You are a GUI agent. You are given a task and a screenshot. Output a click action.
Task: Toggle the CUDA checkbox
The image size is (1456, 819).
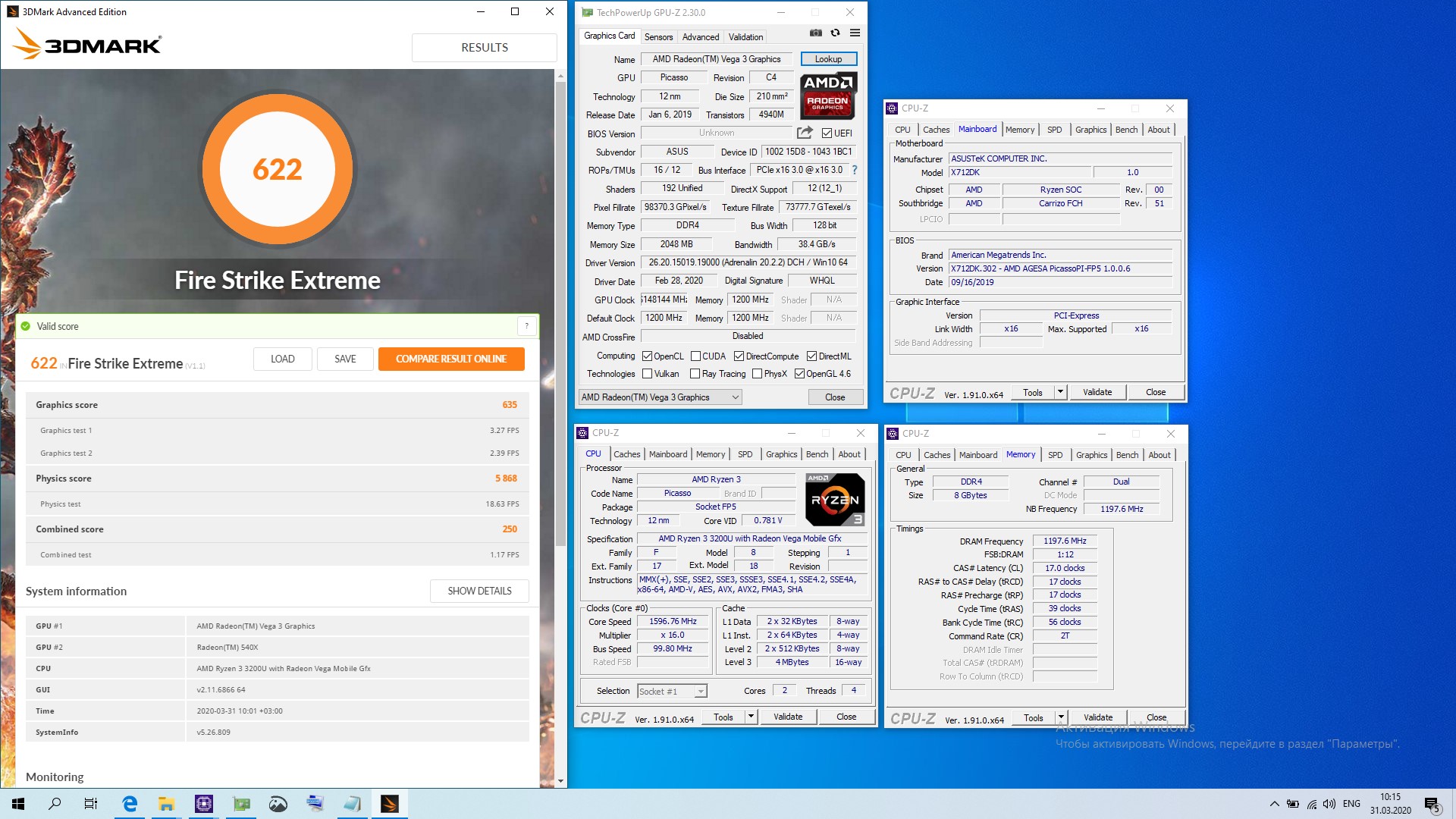point(695,356)
